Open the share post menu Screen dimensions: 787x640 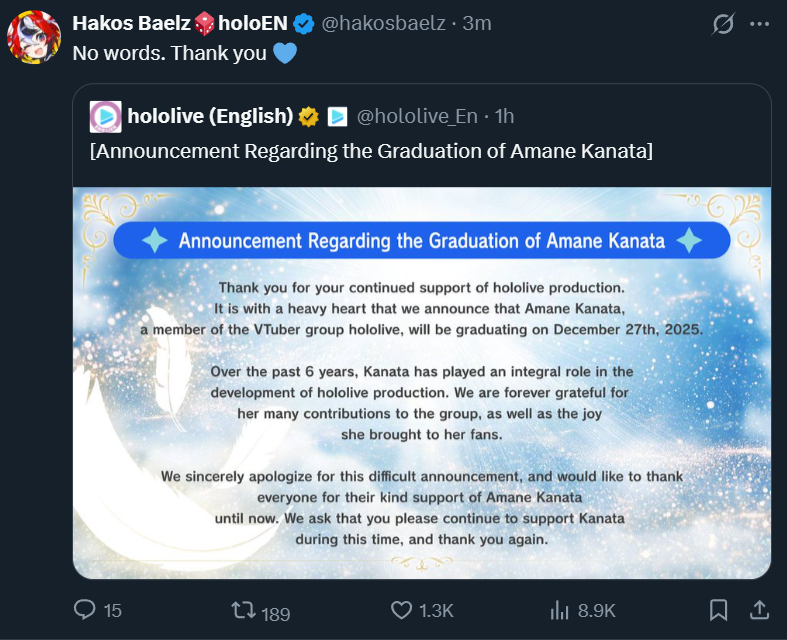tap(759, 610)
